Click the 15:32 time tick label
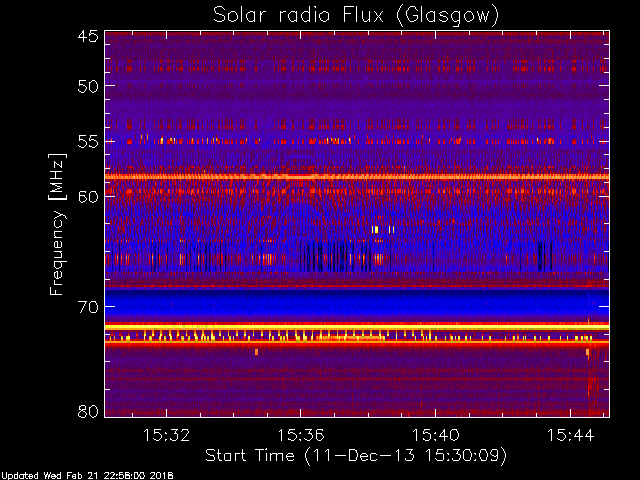The width and height of the screenshot is (640, 480). pos(167,435)
